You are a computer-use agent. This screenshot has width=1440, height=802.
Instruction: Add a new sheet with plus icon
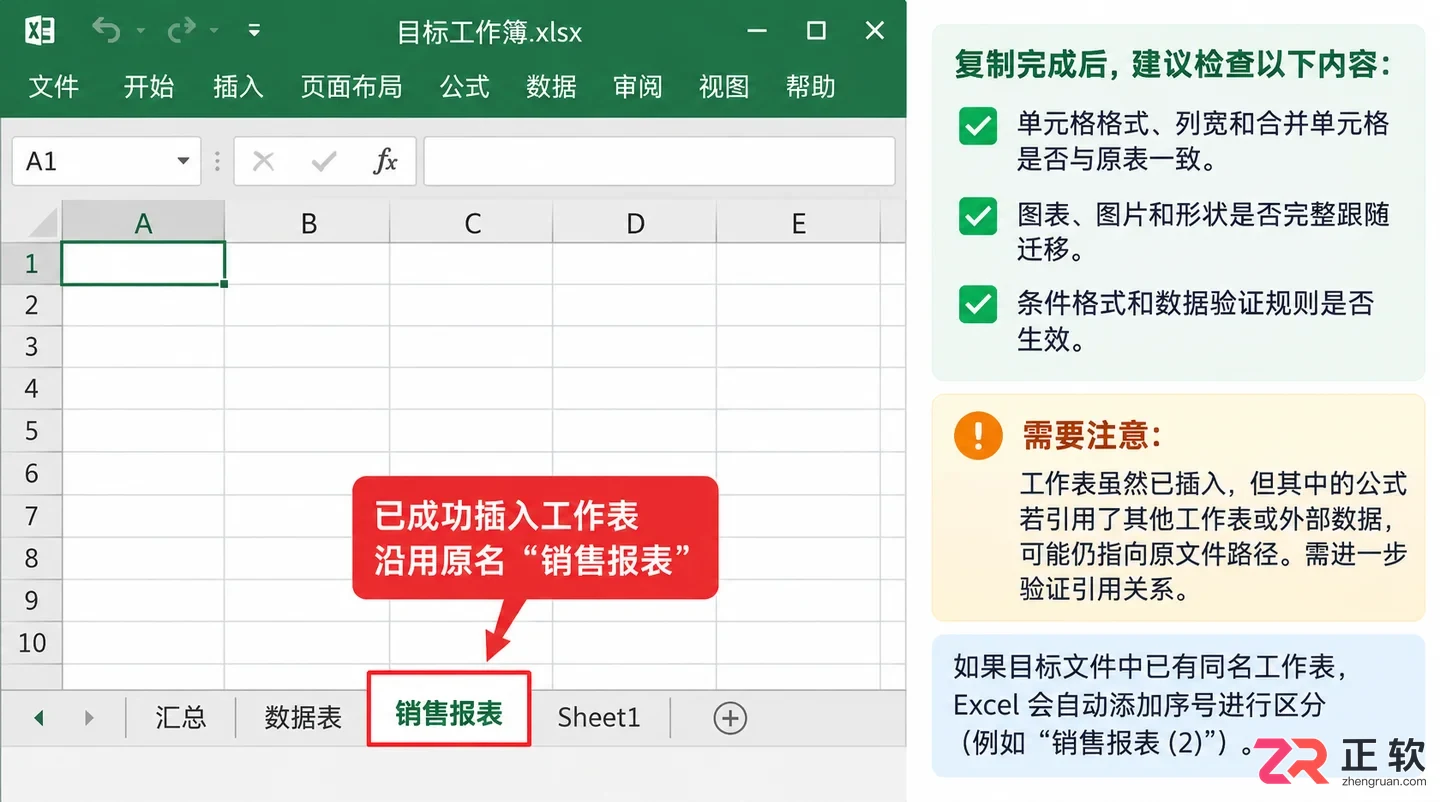point(730,718)
